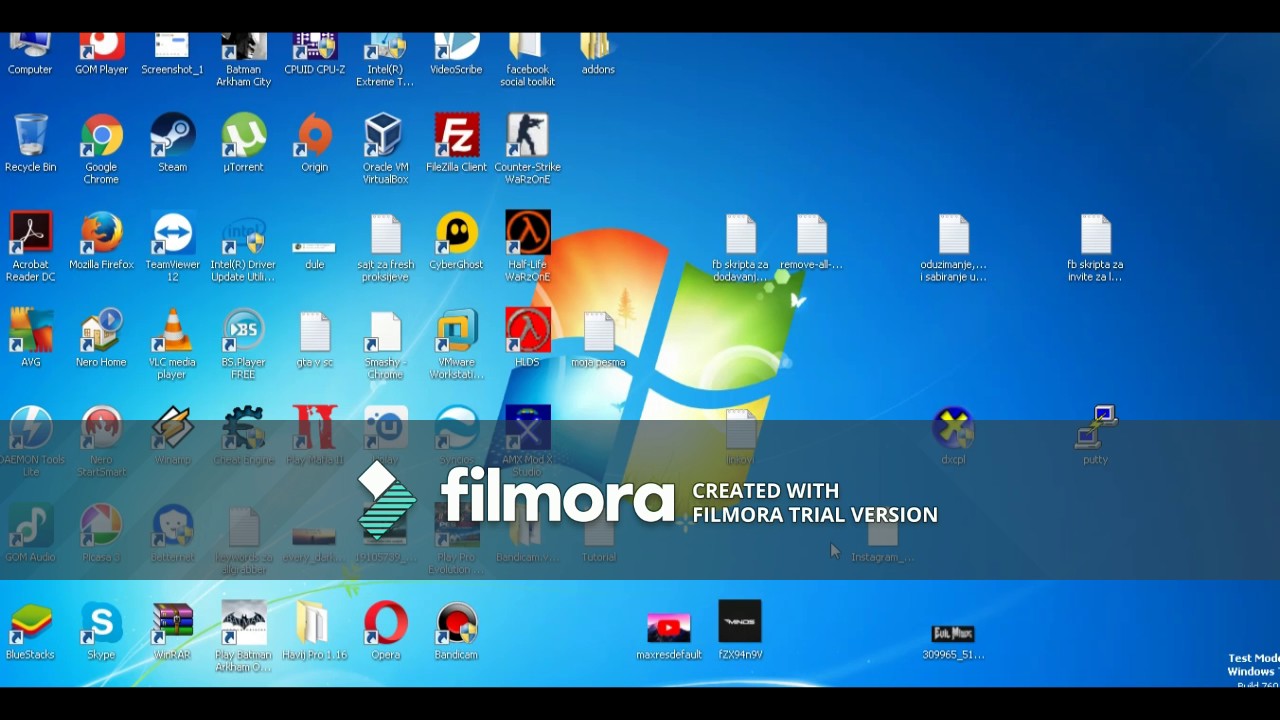
Task: Open the facebook social toolkit folder
Action: [527, 46]
